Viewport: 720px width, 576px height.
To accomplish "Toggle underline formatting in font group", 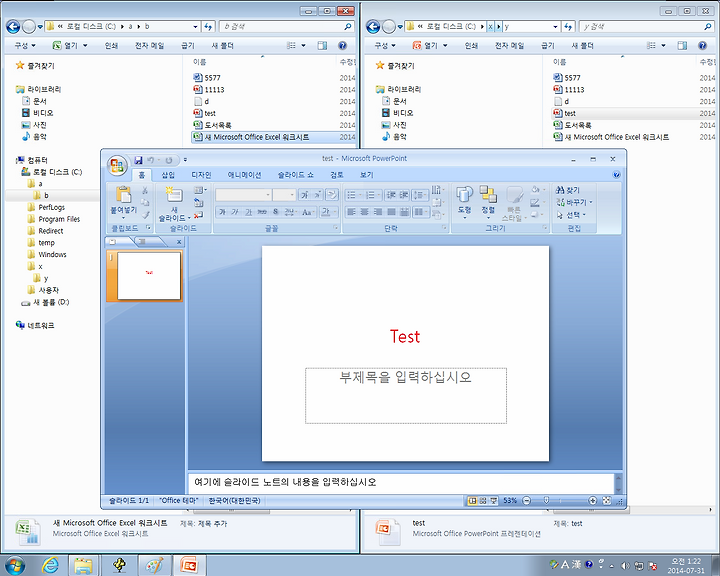I will pos(248,212).
